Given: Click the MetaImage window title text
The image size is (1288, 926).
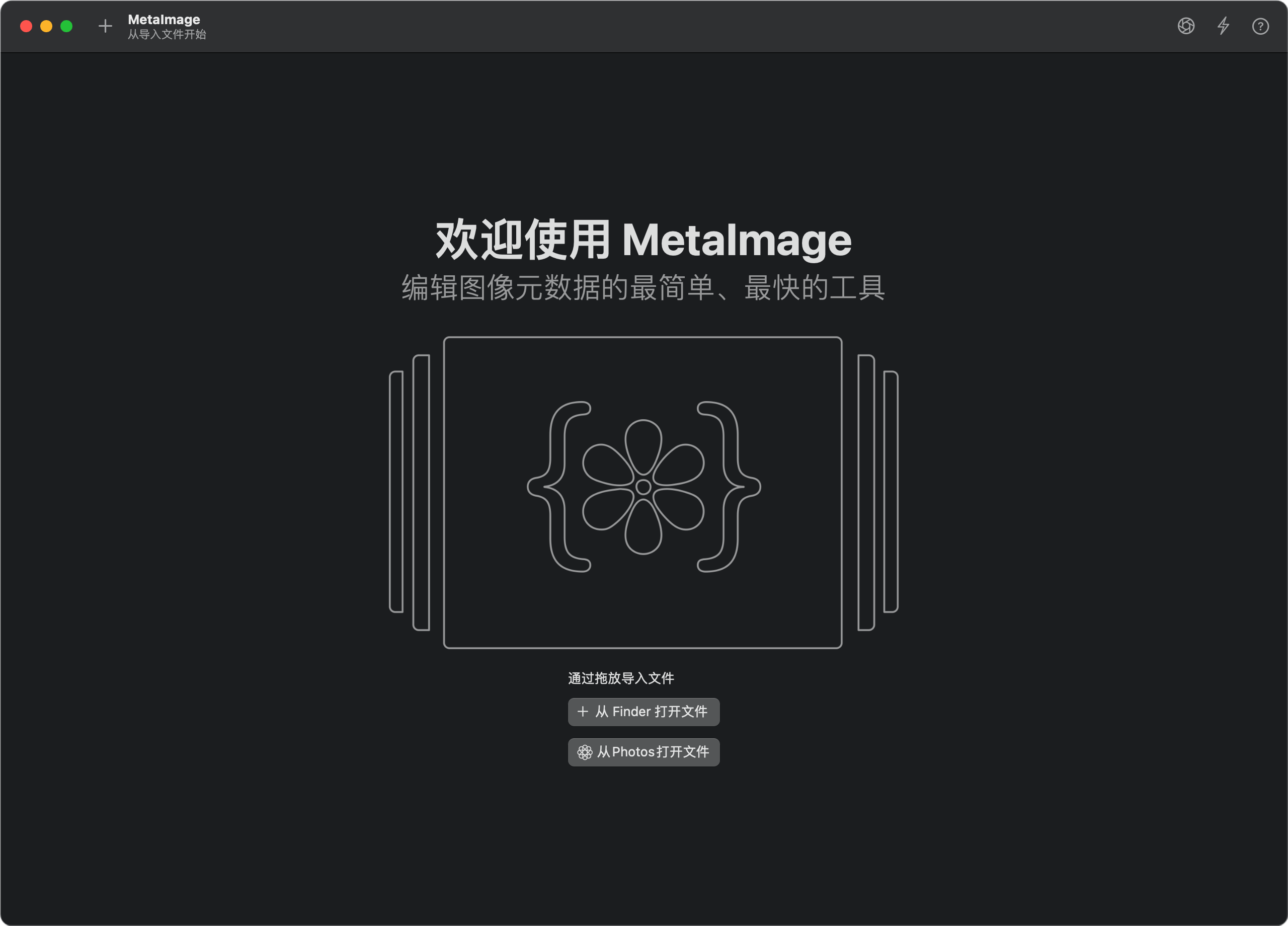Looking at the screenshot, I should coord(164,19).
